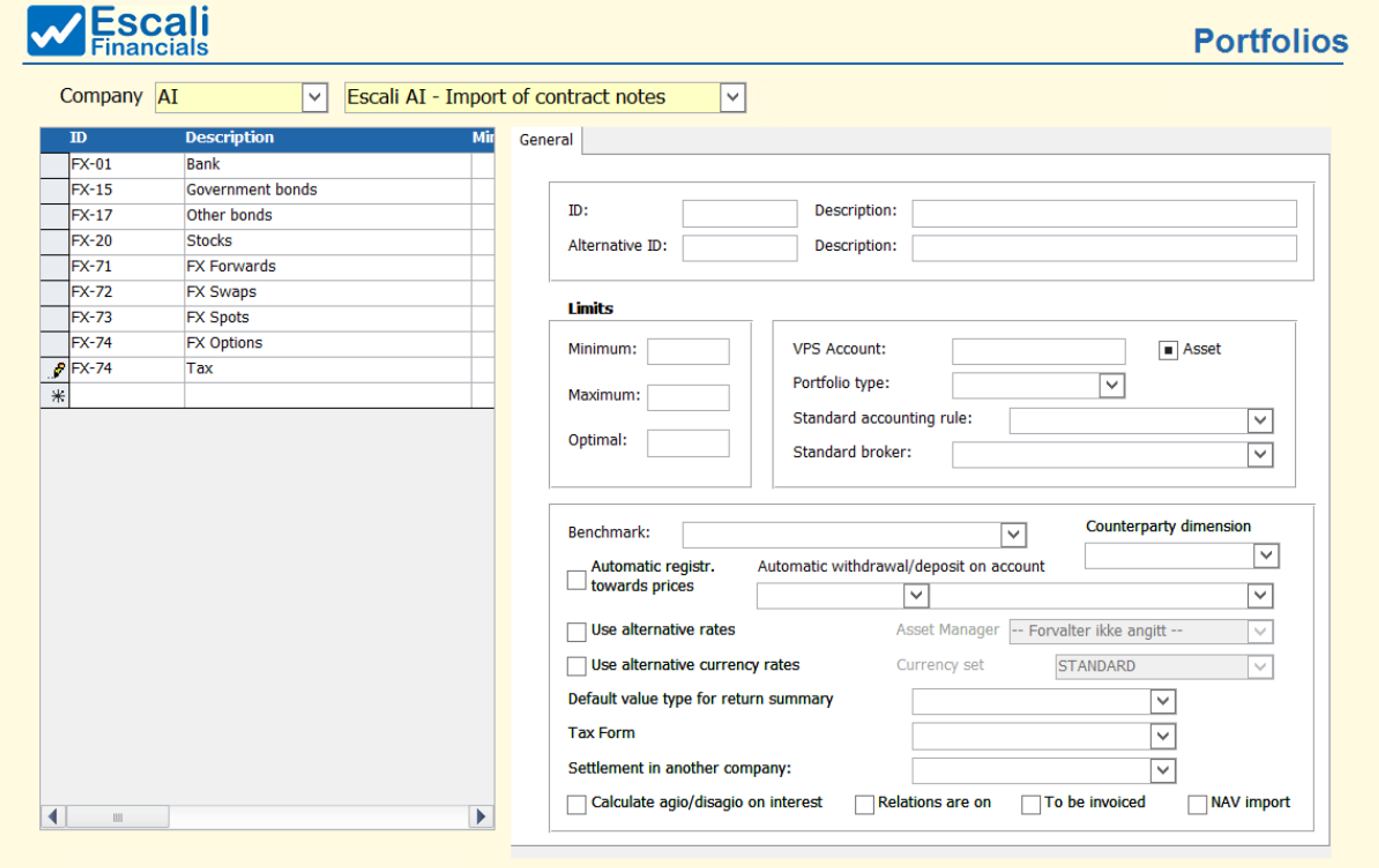Switch to the General tab
This screenshot has width=1379, height=868.
tap(545, 140)
